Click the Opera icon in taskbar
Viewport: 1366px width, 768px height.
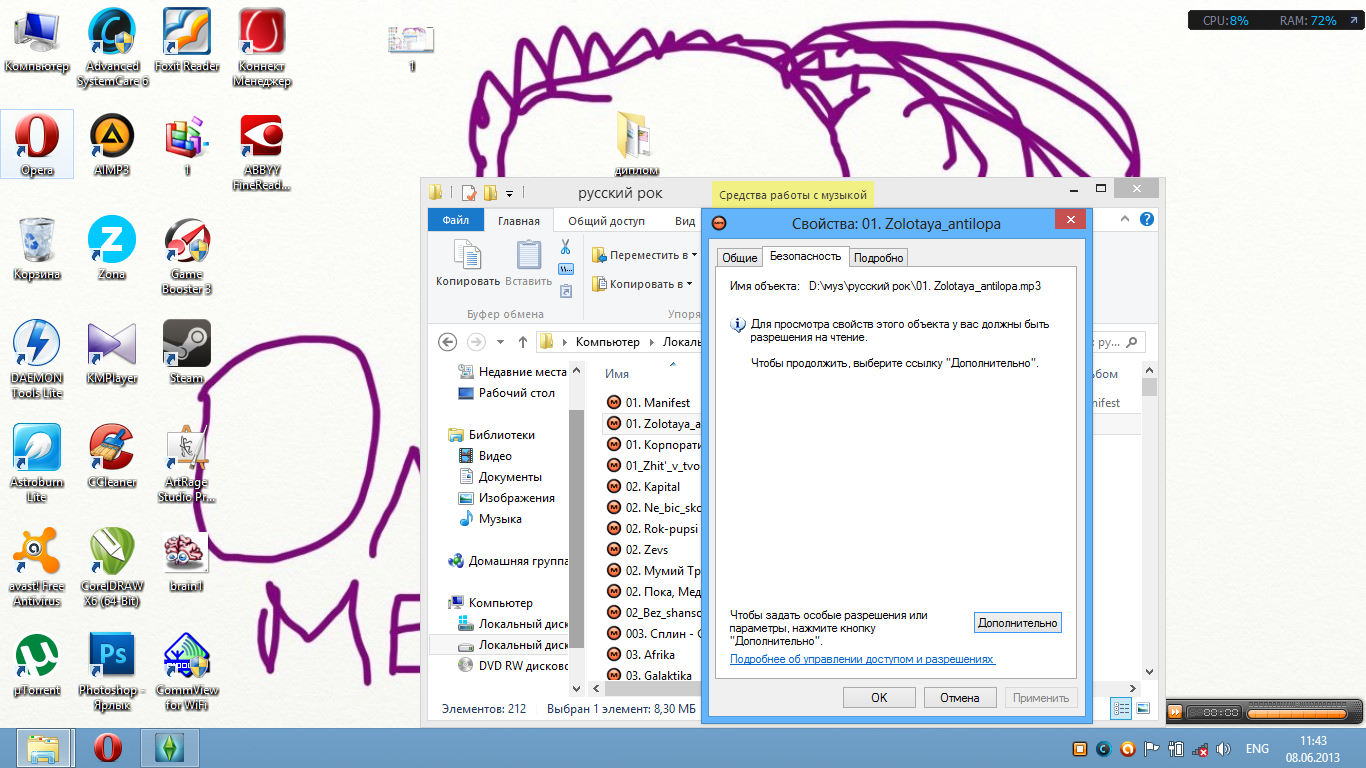pyautogui.click(x=108, y=748)
